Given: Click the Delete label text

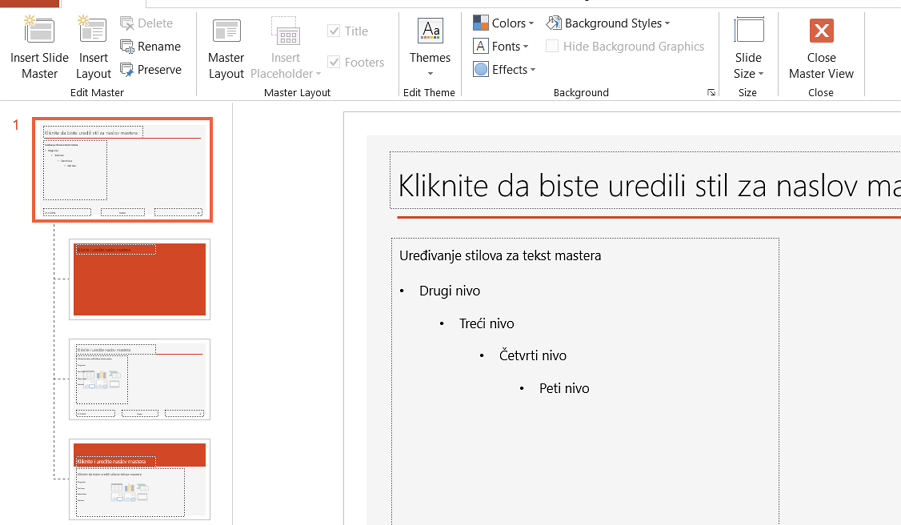Looking at the screenshot, I should (155, 24).
